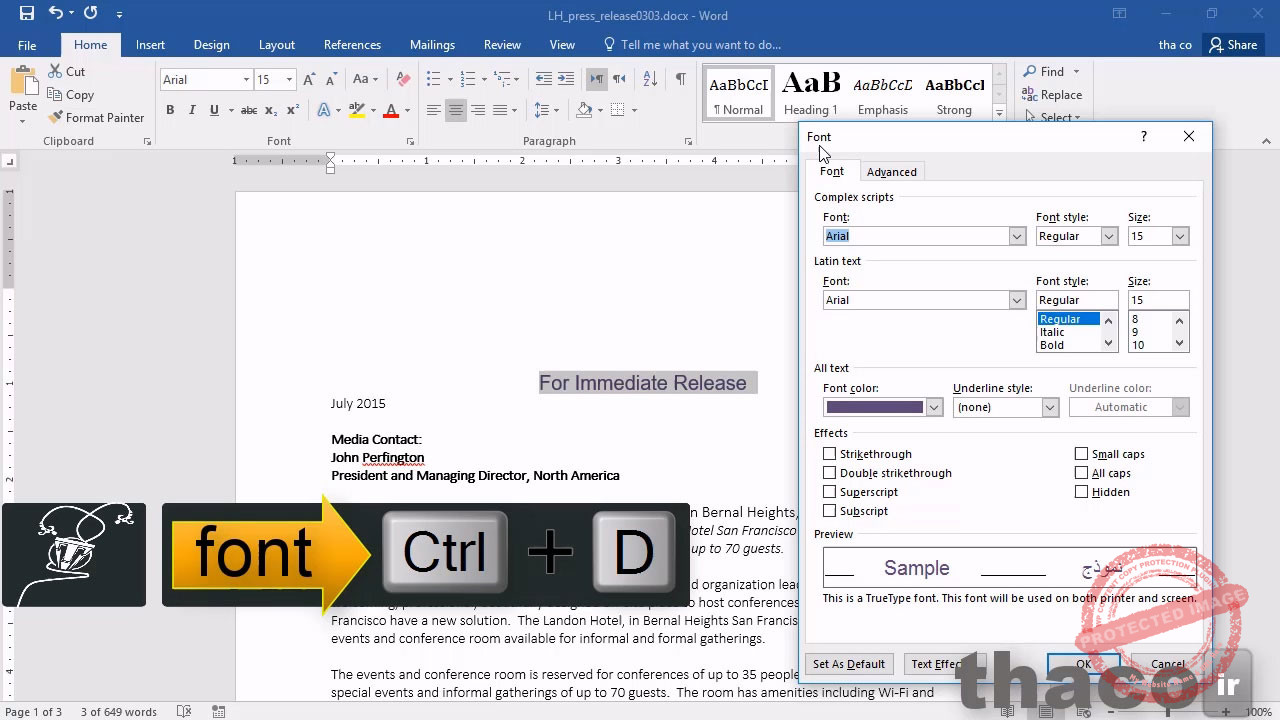
Task: Tick the Hidden effect checkbox
Action: coord(1081,492)
